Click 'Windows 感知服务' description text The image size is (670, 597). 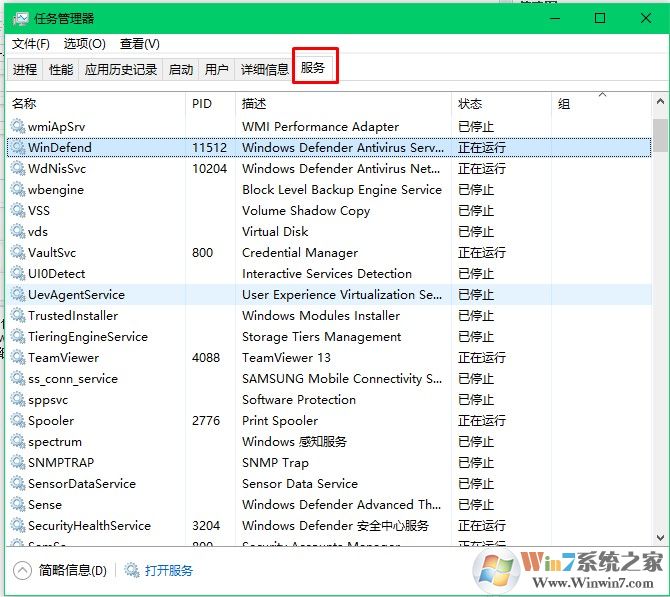tap(294, 441)
